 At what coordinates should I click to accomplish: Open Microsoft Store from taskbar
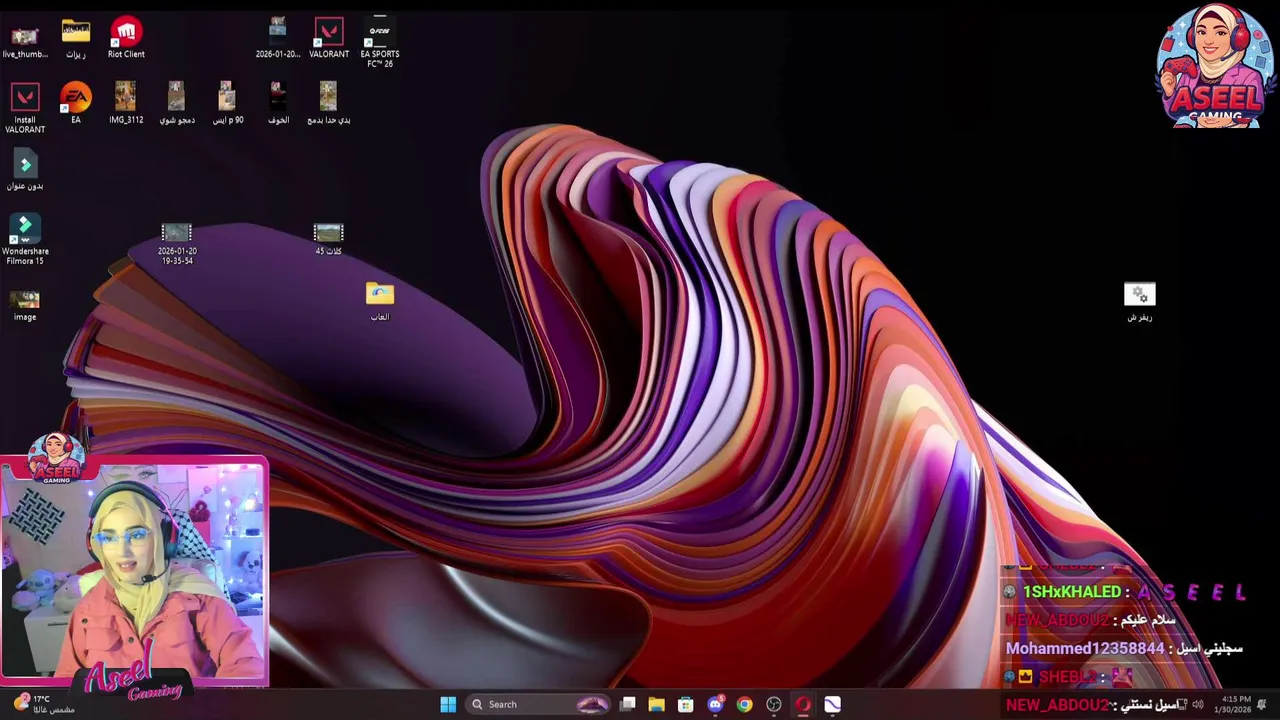click(x=686, y=704)
